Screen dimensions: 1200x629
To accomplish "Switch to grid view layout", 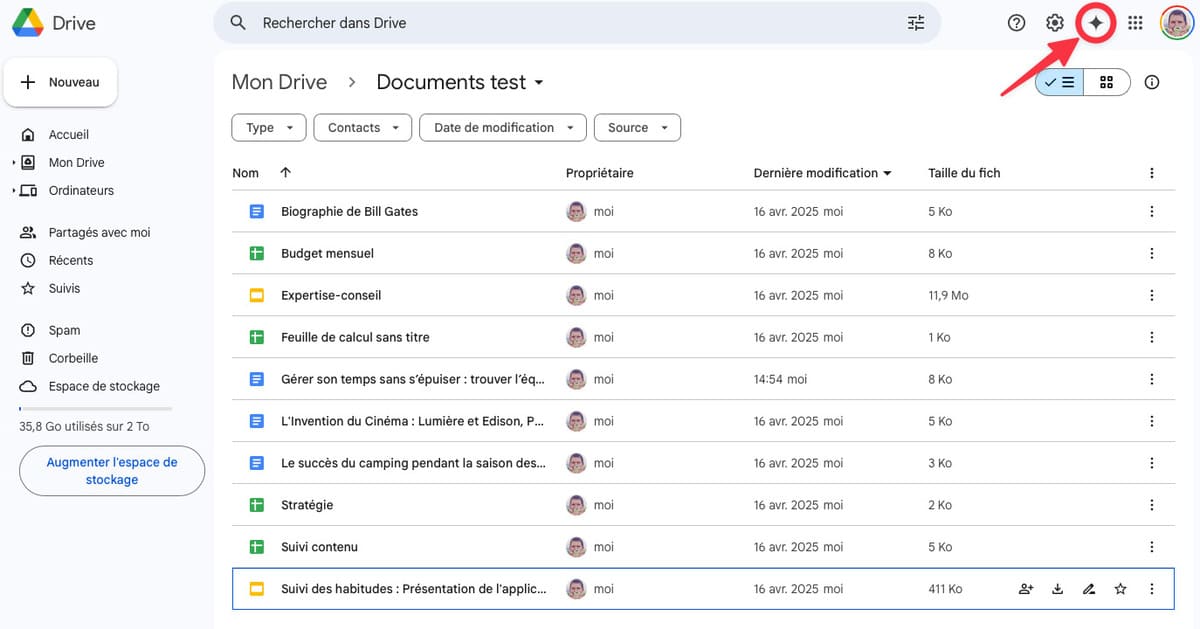I will tap(1106, 82).
